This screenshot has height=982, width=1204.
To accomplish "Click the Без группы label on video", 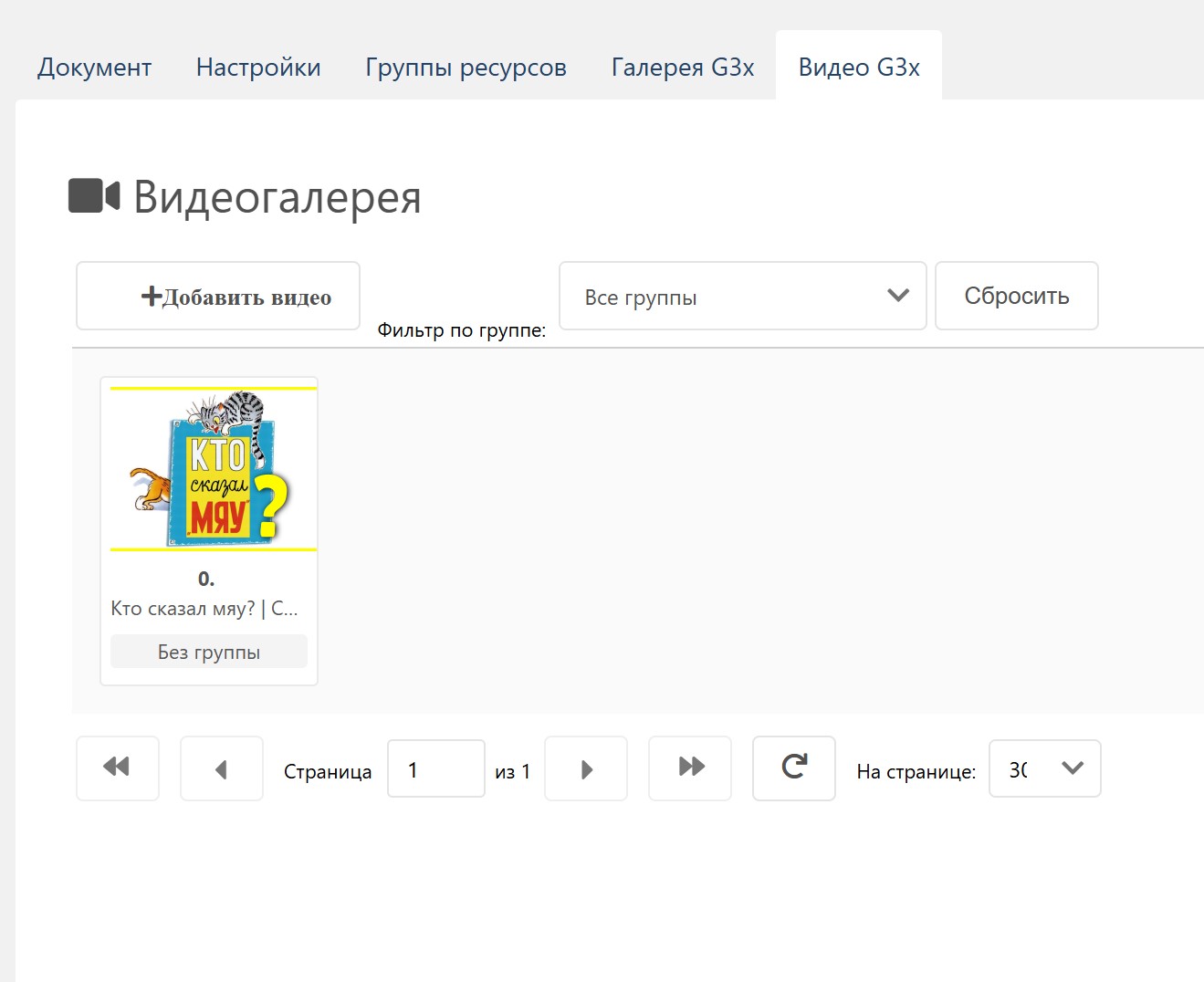I will [x=209, y=652].
